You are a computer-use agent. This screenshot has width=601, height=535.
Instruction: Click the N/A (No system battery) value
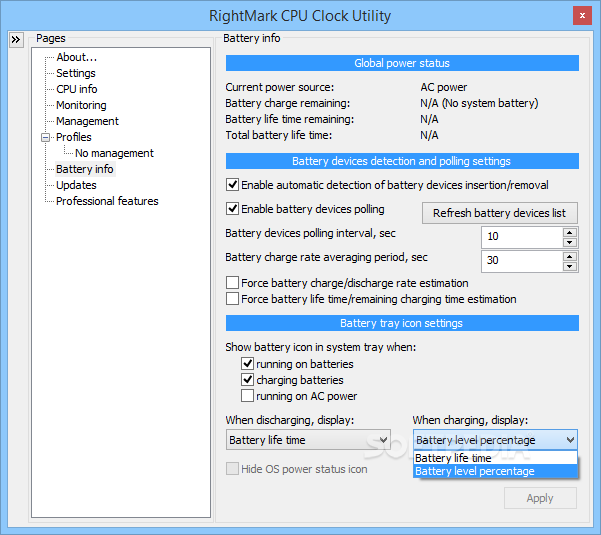pyautogui.click(x=479, y=103)
